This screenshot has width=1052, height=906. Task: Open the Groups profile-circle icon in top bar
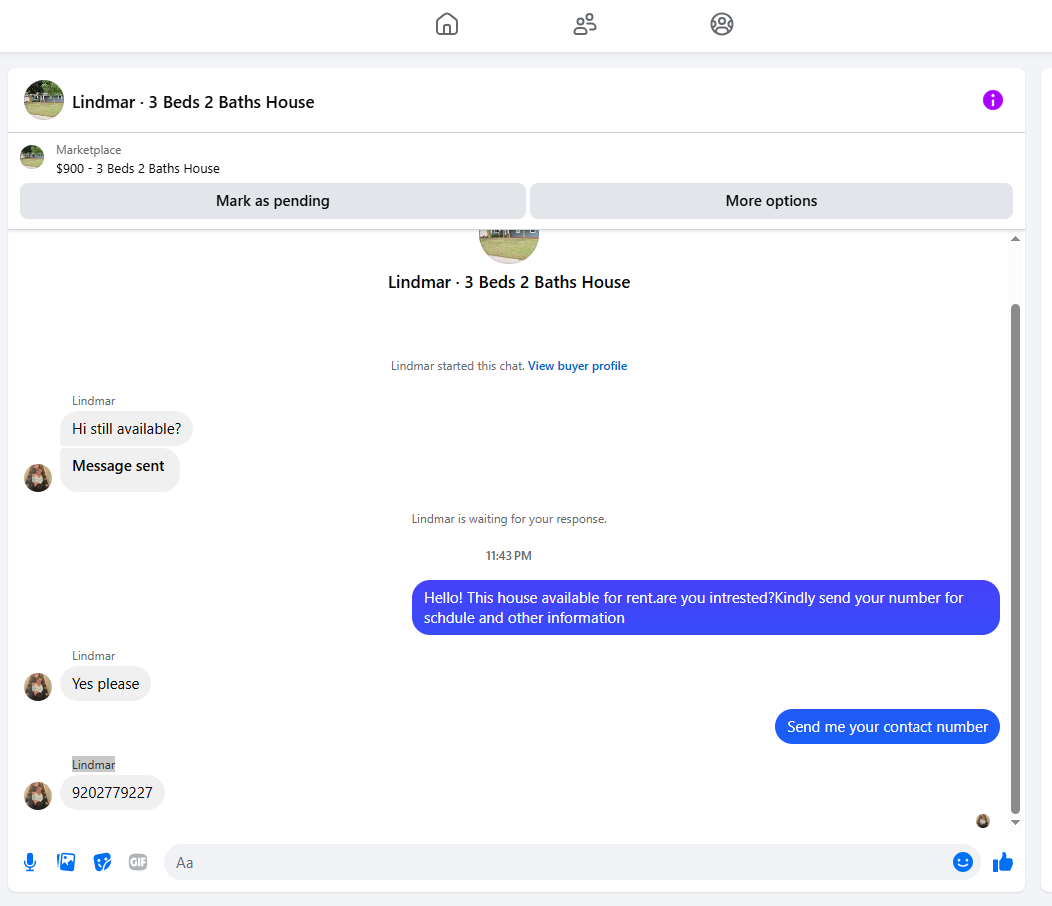tap(722, 24)
